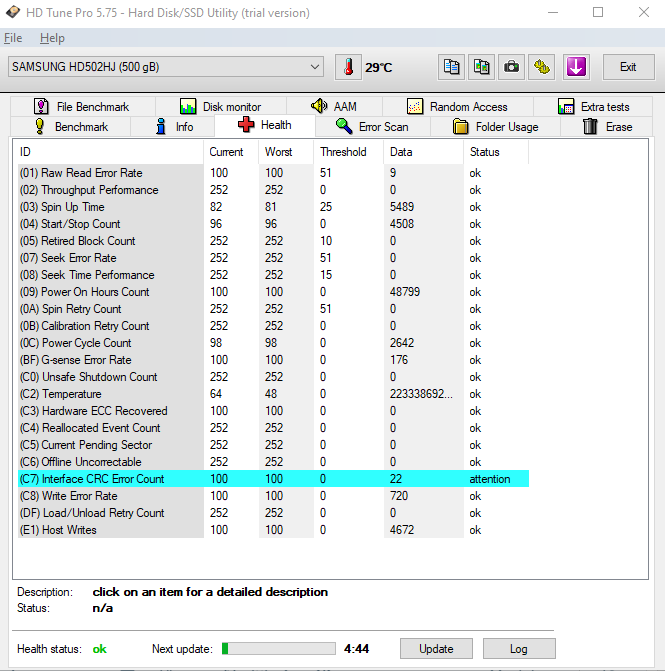Select the (02) Throughput Performance row
665x671 pixels.
273,190
